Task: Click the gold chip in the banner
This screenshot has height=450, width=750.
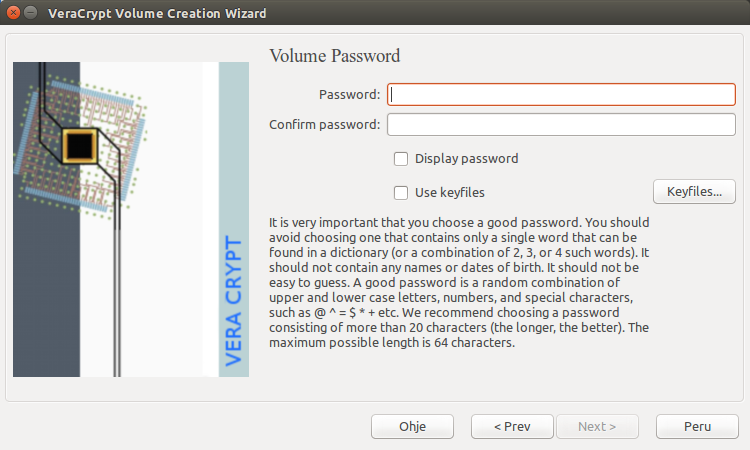Action: [x=78, y=145]
